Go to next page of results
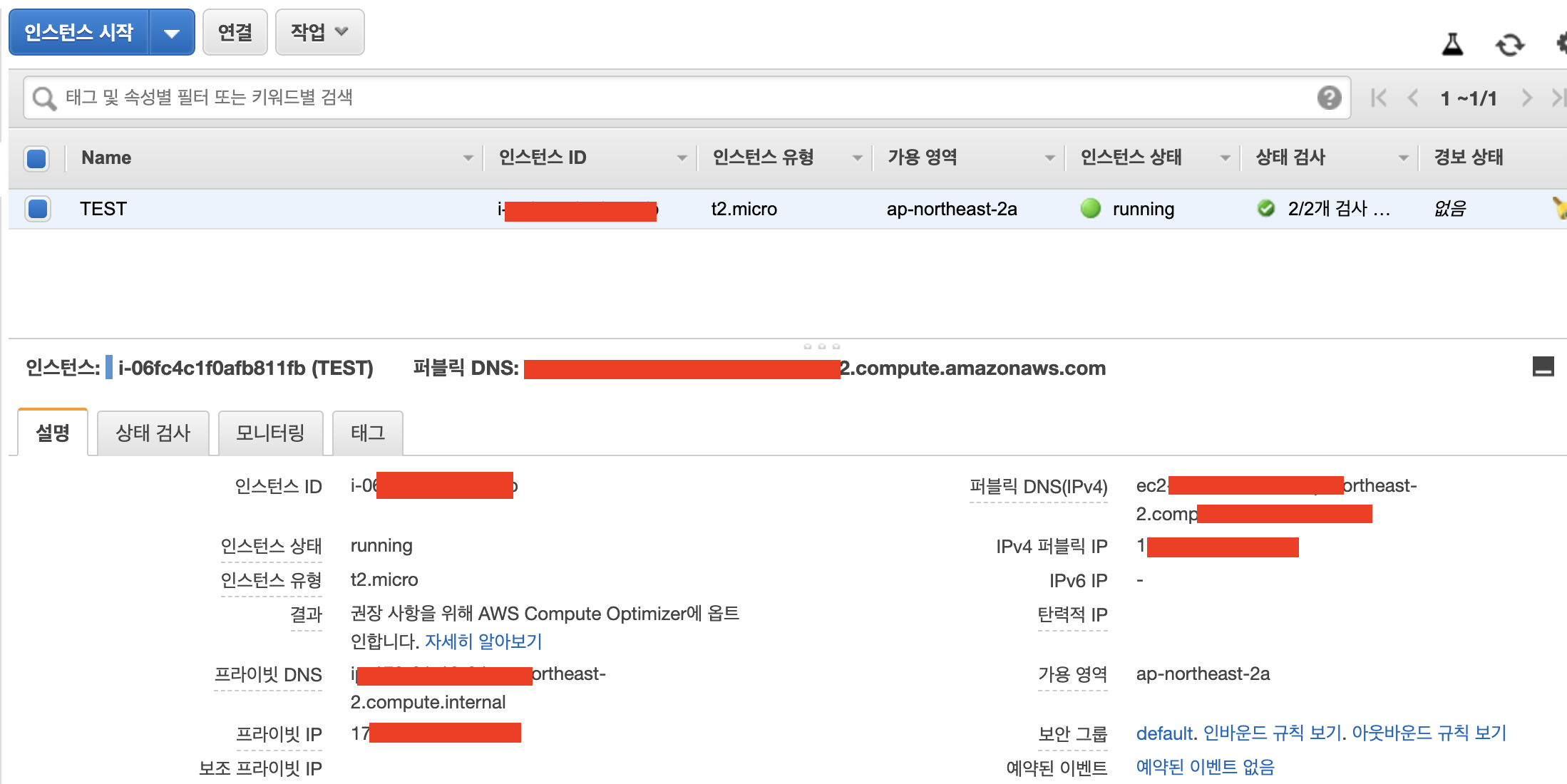The image size is (1567, 784). [1526, 98]
